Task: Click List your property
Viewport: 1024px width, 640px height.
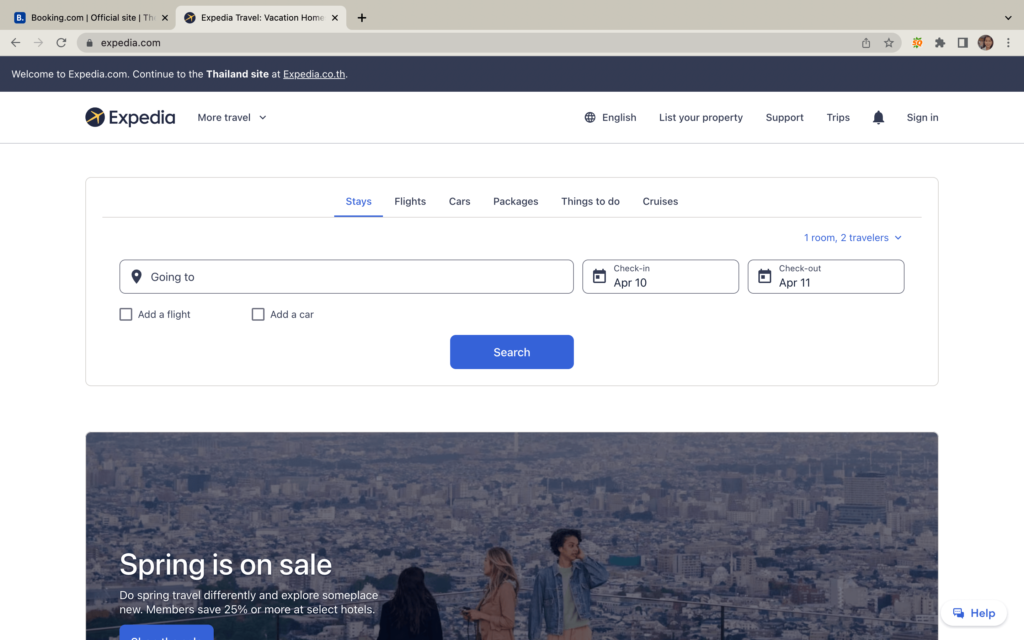Action: (701, 118)
